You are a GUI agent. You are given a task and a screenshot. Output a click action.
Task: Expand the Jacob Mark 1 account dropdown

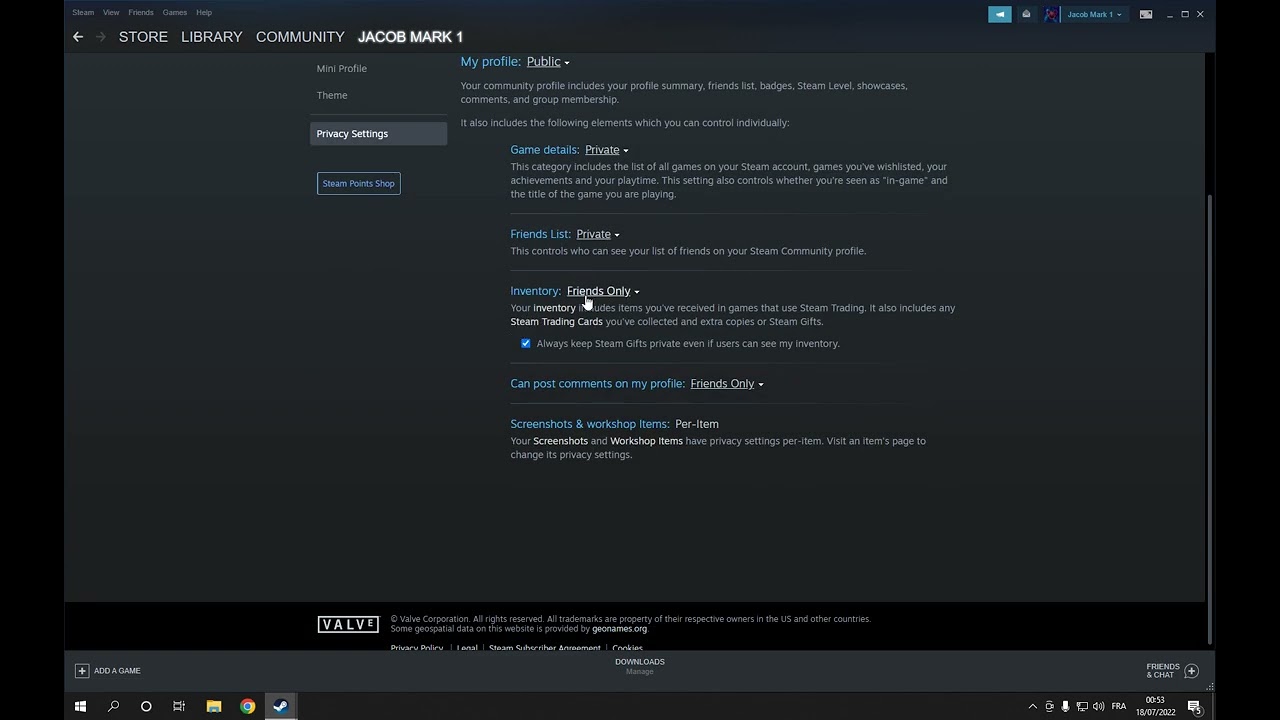[1094, 14]
